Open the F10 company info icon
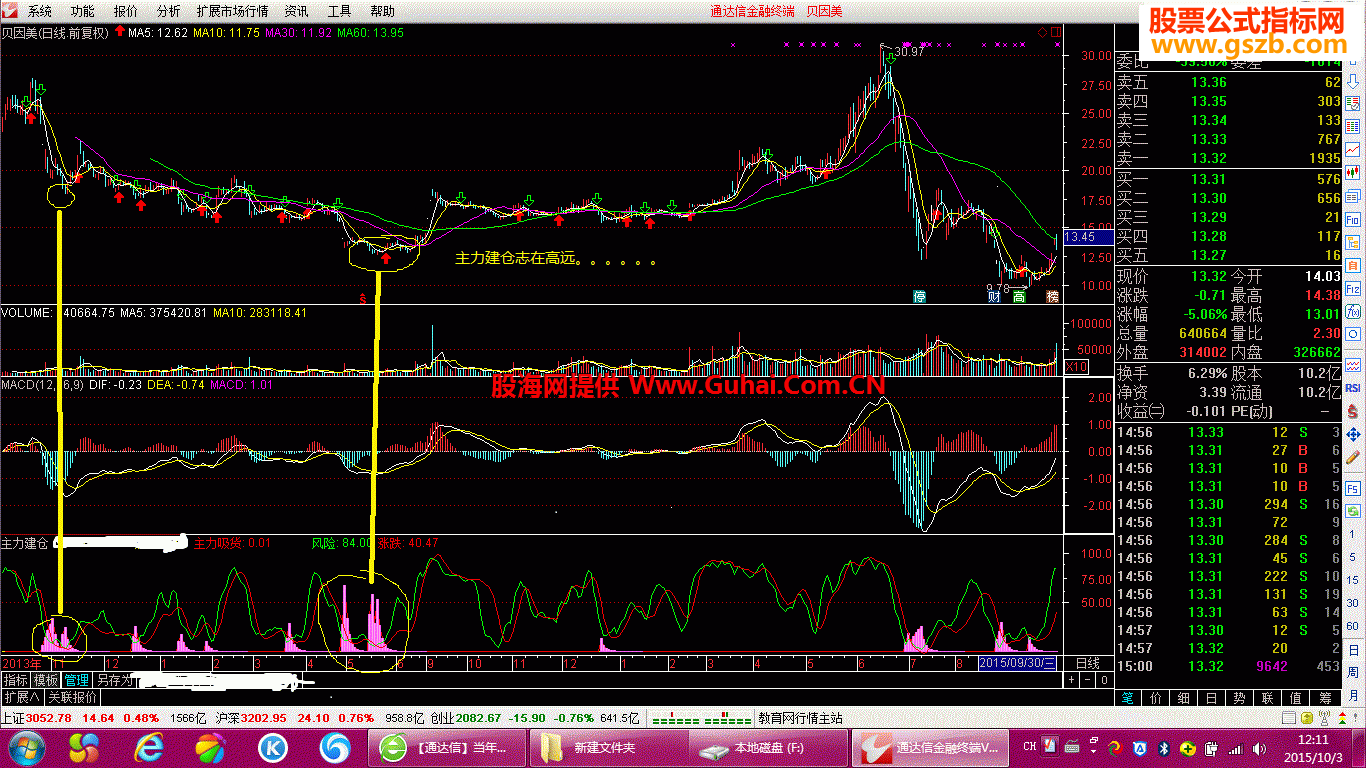Viewport: 1366px width, 768px height. 1352,219
